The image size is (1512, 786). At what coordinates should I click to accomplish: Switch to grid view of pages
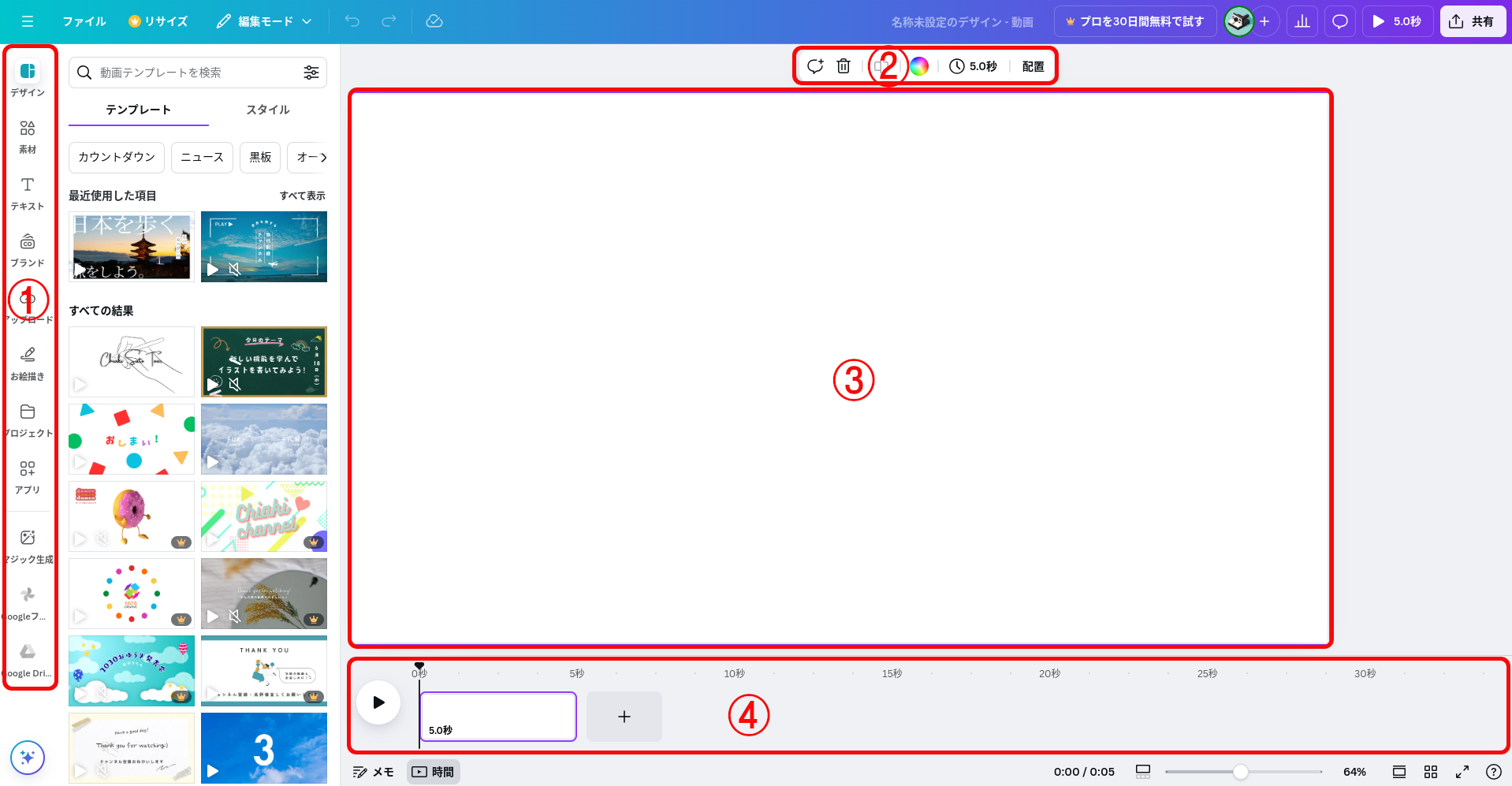point(1431,772)
